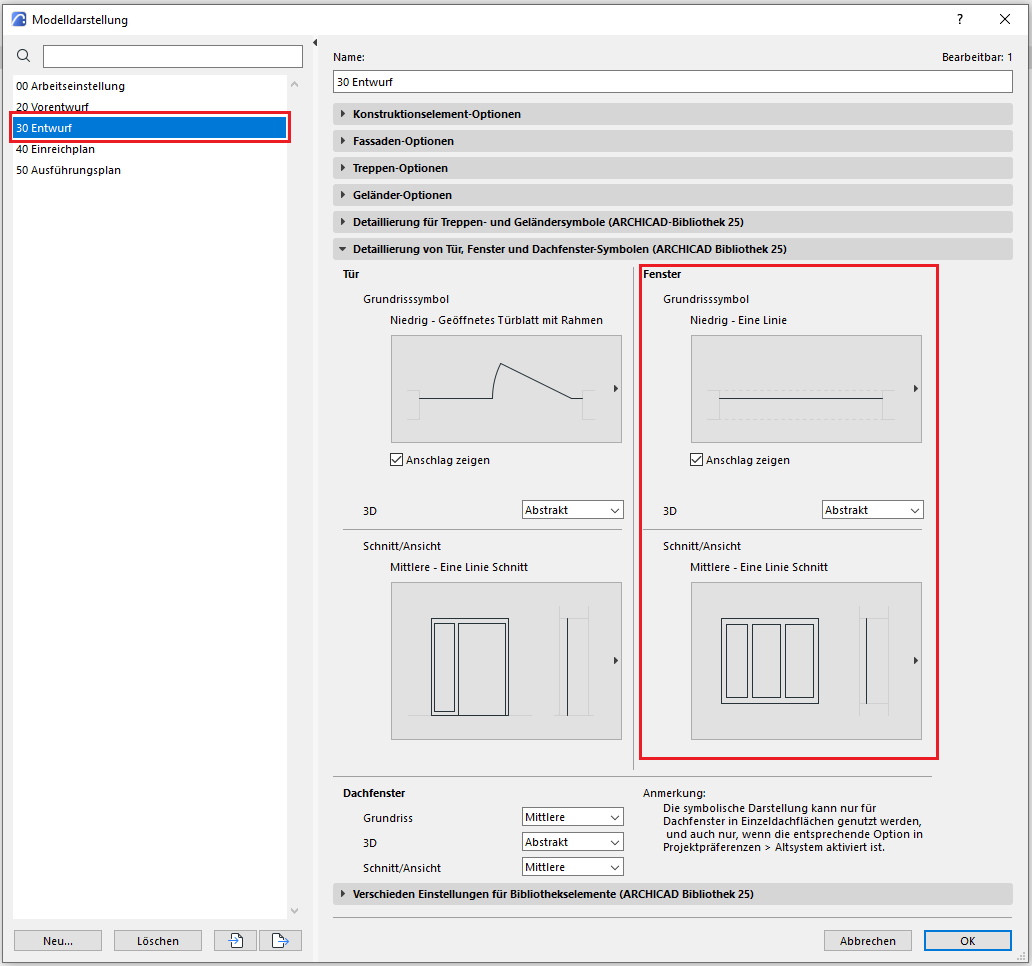This screenshot has width=1032, height=966.
Task: Click the Name input field
Action: 672,81
